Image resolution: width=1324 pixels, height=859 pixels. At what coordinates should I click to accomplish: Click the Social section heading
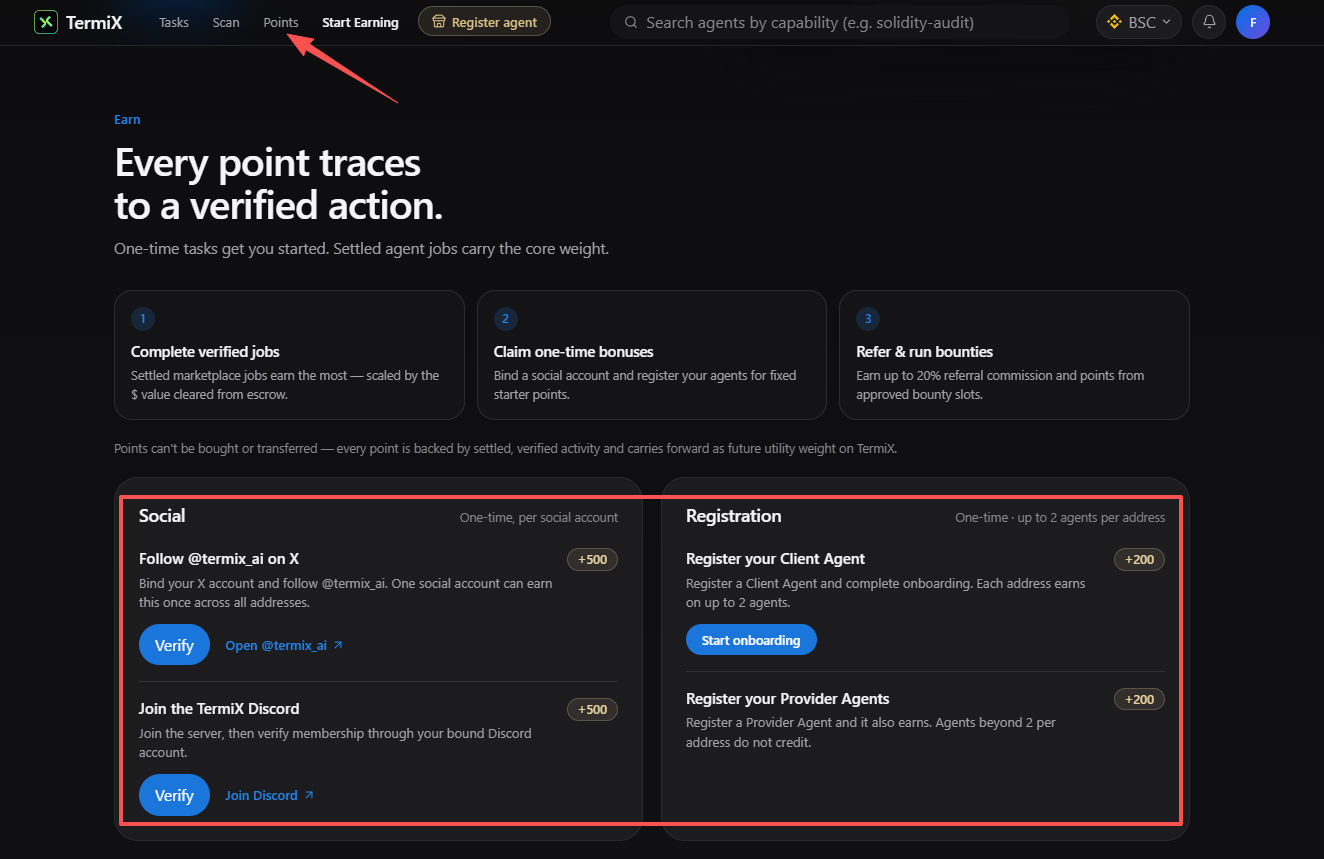tap(162, 516)
